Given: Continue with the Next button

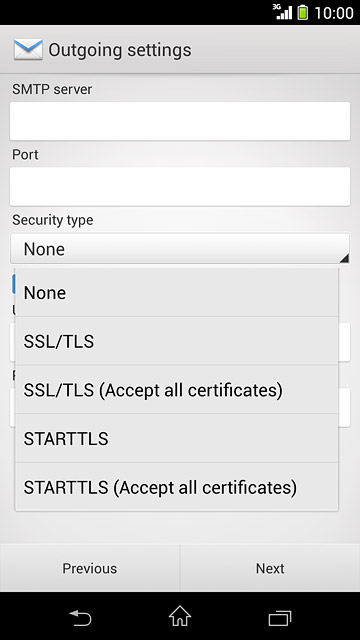Looking at the screenshot, I should coord(270,568).
